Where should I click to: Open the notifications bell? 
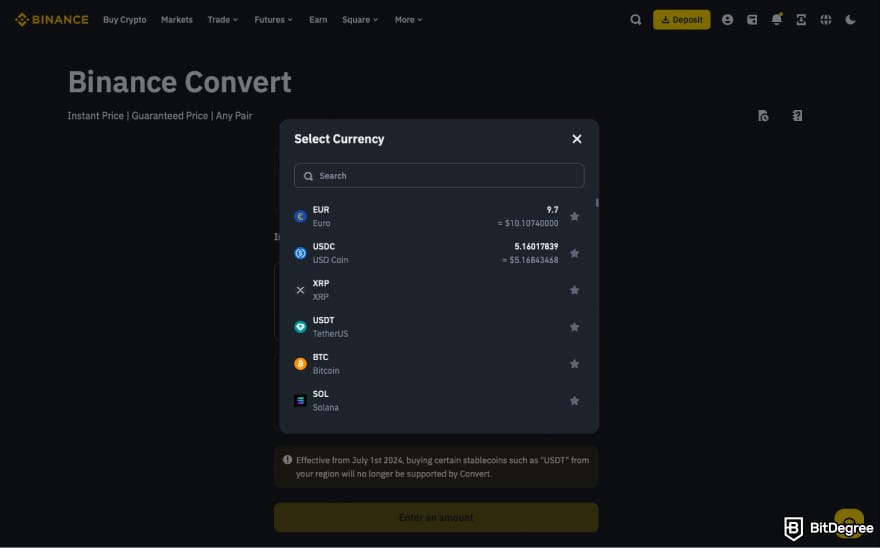pos(777,19)
